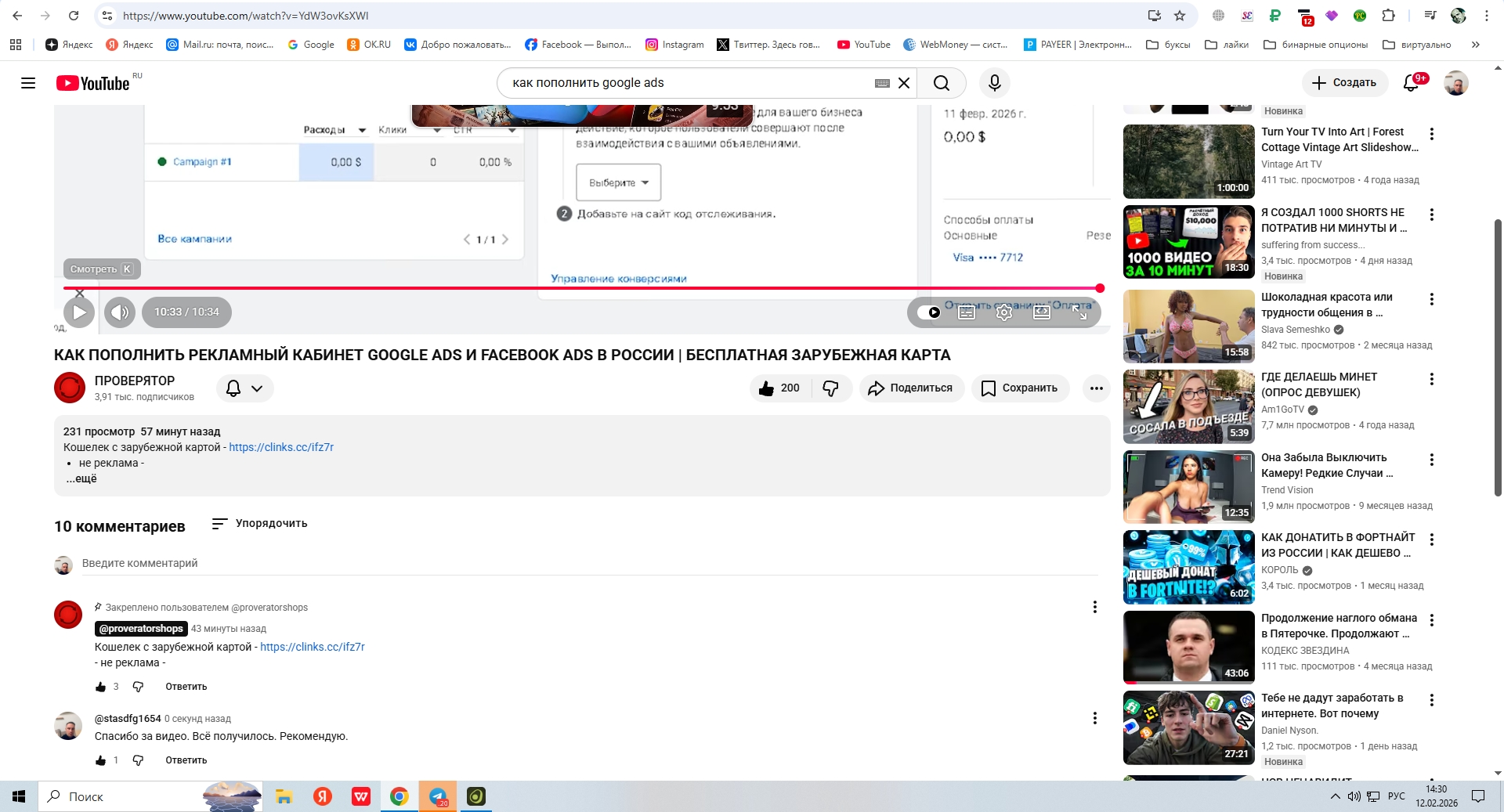Mute the video with speaker button
1504x812 pixels.
pyautogui.click(x=120, y=312)
